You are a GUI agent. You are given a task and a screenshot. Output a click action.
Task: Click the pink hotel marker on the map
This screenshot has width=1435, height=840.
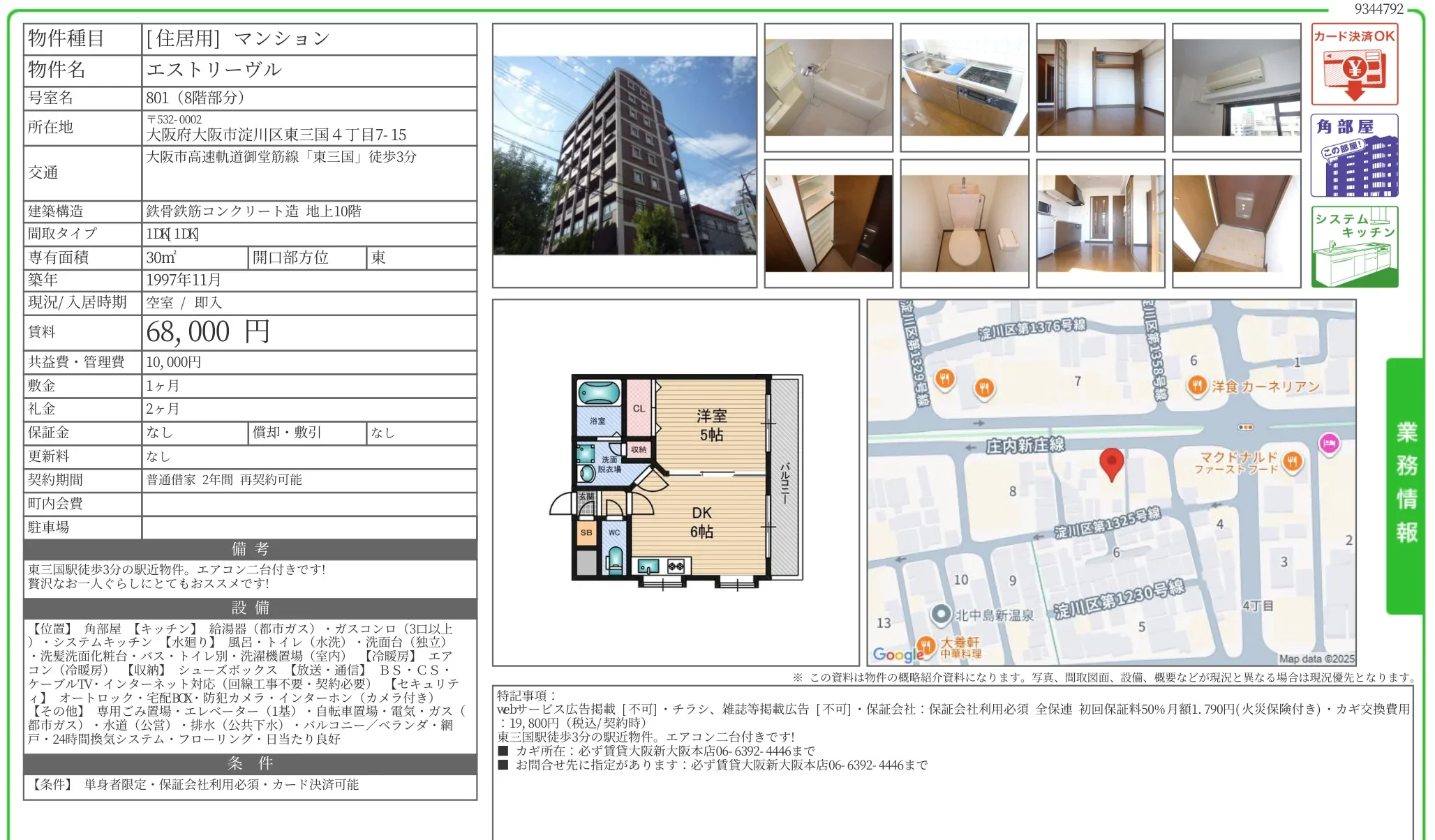[x=1329, y=443]
